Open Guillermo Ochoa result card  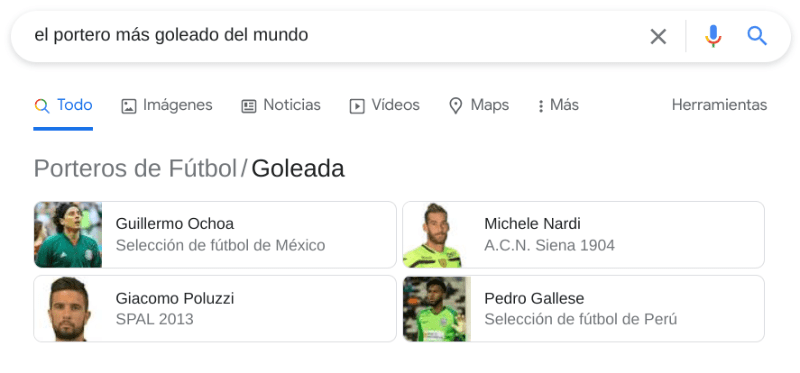point(215,235)
